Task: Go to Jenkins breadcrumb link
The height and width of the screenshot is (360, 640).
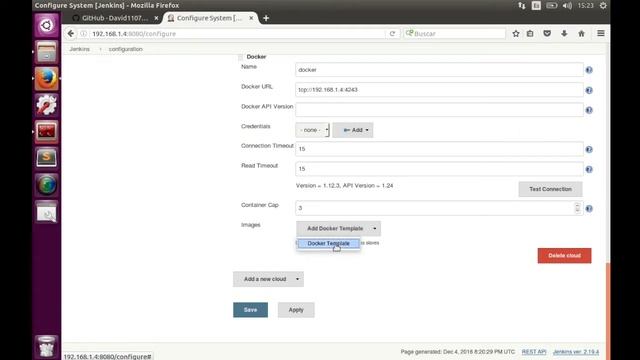Action: point(80,49)
